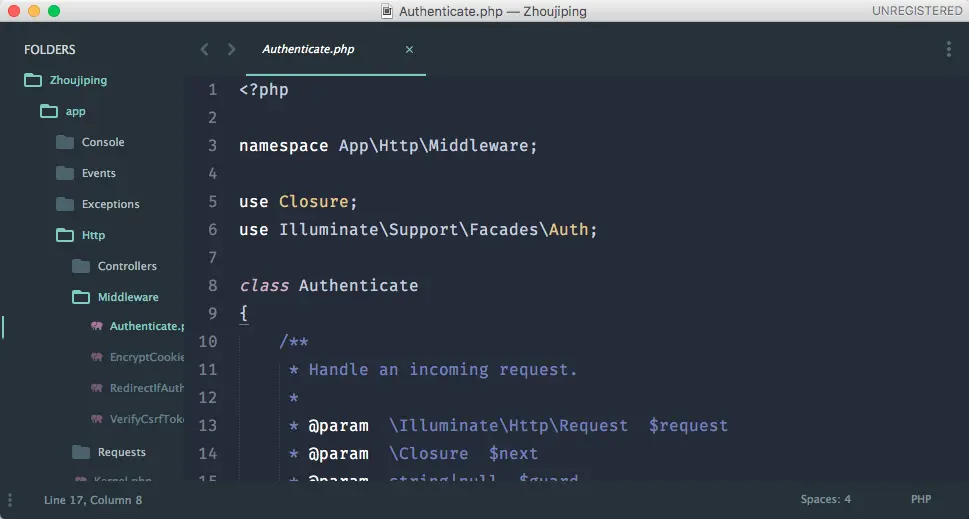Click line number 1 in the gutter
The width and height of the screenshot is (969, 519).
pyautogui.click(x=213, y=90)
